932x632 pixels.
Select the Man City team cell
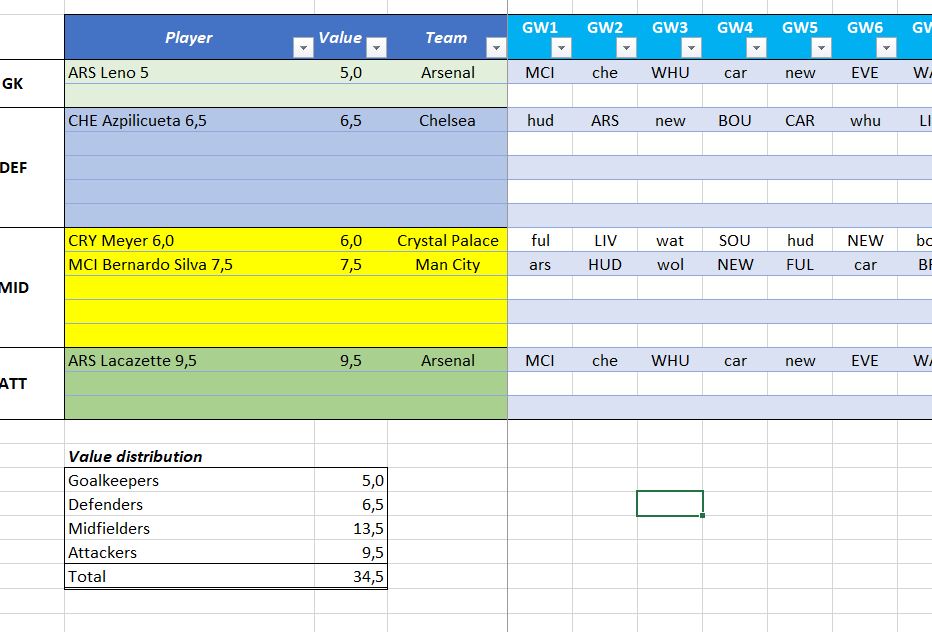tap(449, 264)
